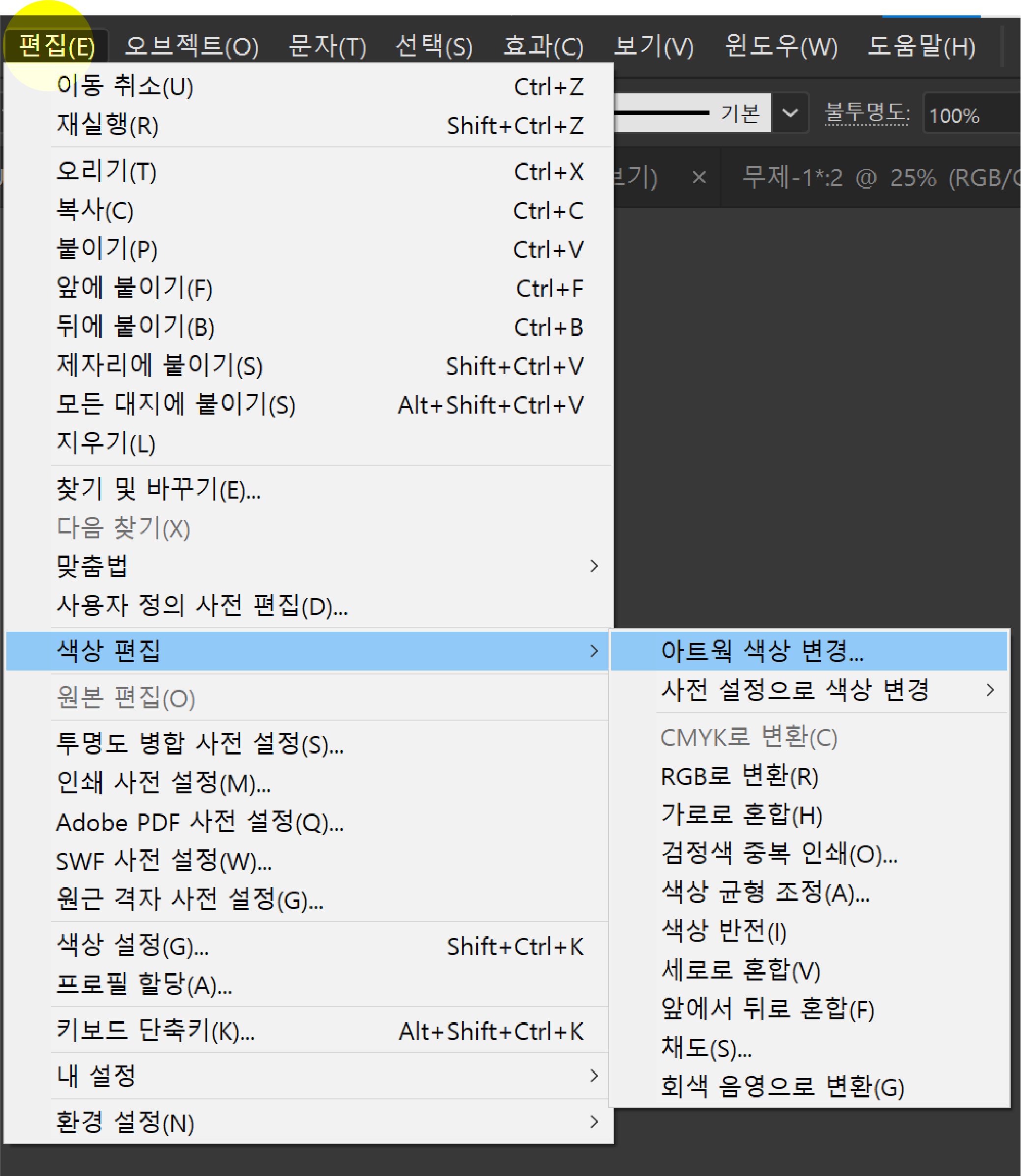Click the 불투명도 label link
This screenshot has height=1176, width=1021.
click(x=866, y=113)
